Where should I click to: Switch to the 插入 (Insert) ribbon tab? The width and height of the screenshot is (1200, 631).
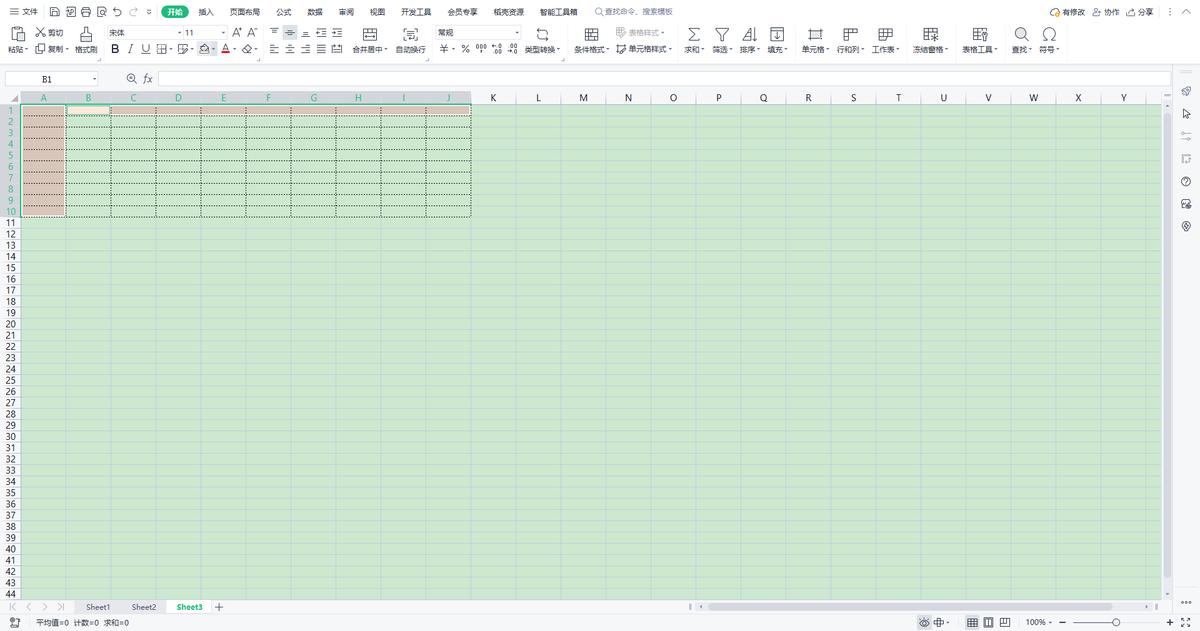click(206, 12)
